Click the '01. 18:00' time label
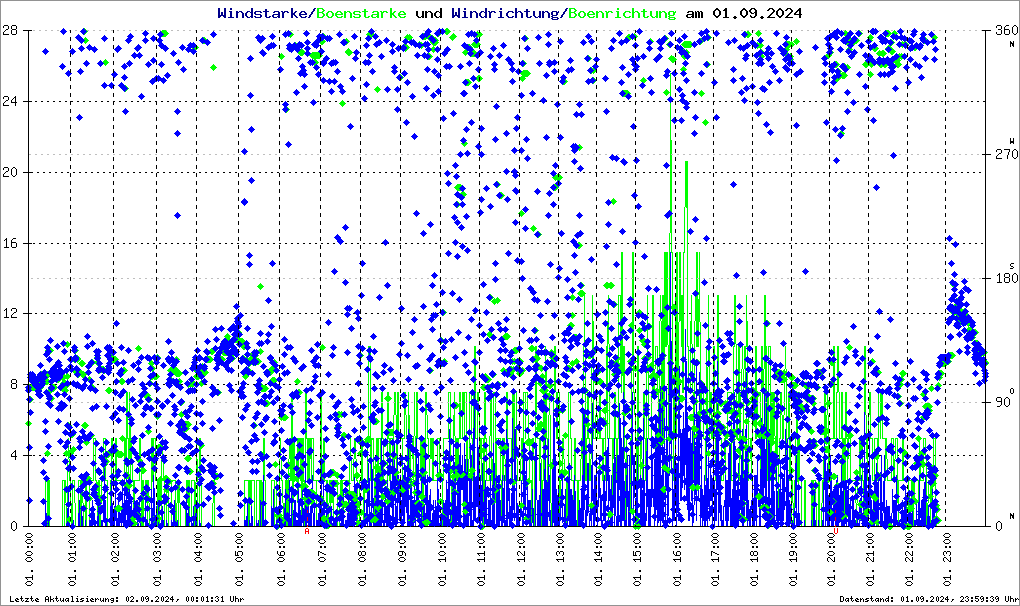This screenshot has width=1020, height=606. coord(754,559)
